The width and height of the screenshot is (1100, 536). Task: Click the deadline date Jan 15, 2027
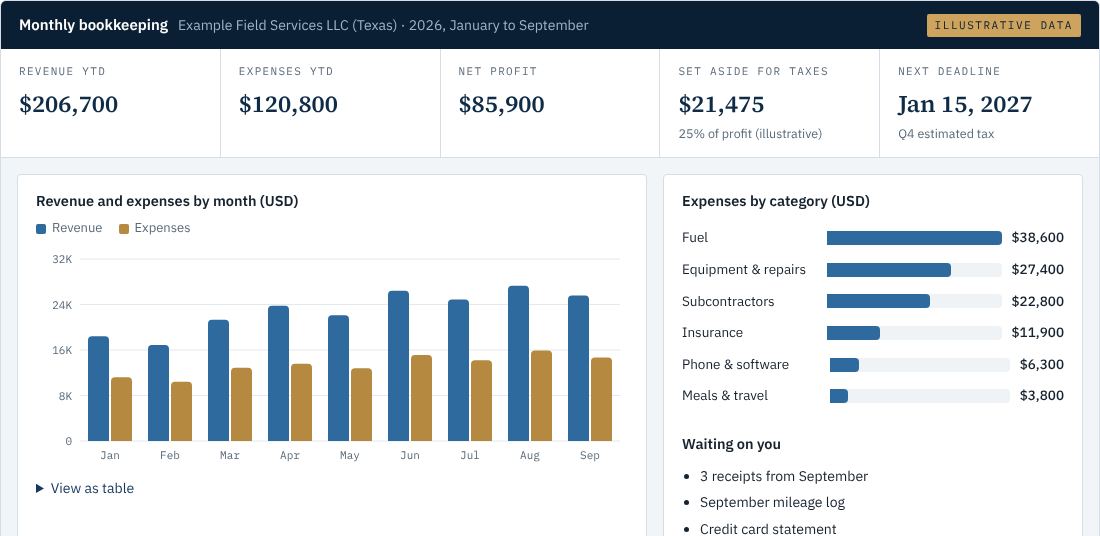pyautogui.click(x=965, y=105)
